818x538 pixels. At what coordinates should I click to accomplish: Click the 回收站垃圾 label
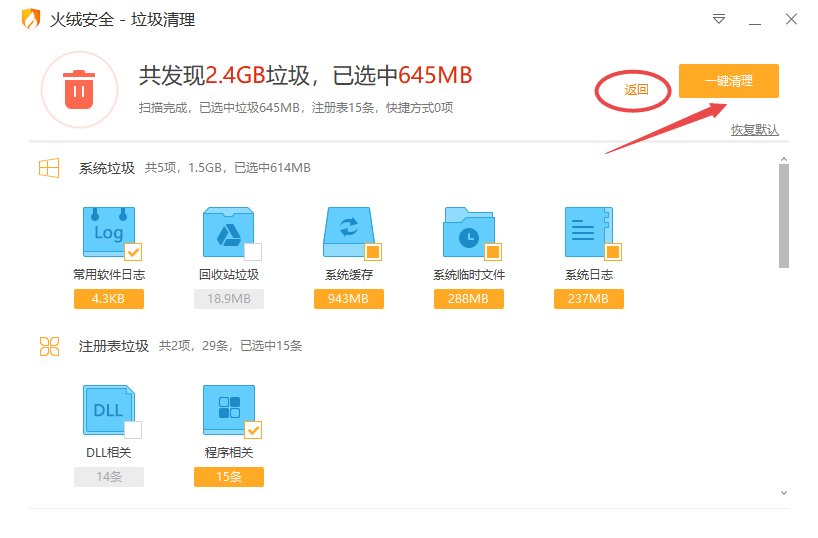[228, 274]
